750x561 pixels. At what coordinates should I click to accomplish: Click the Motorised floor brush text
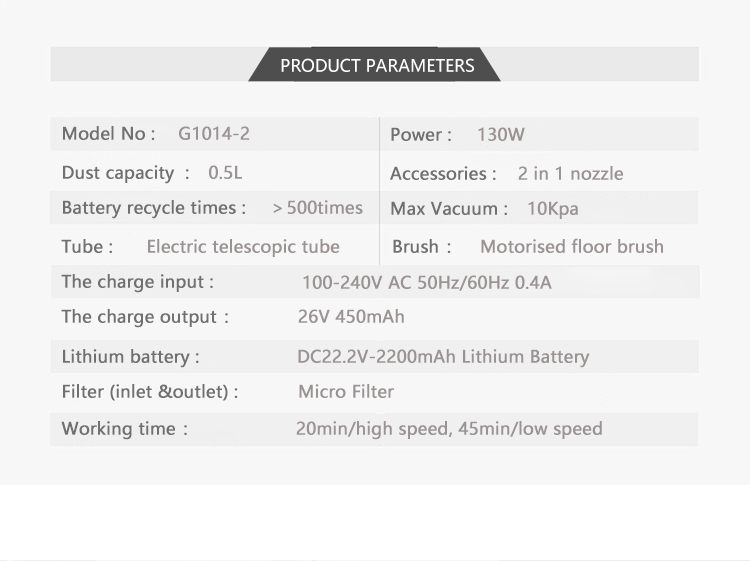point(571,247)
